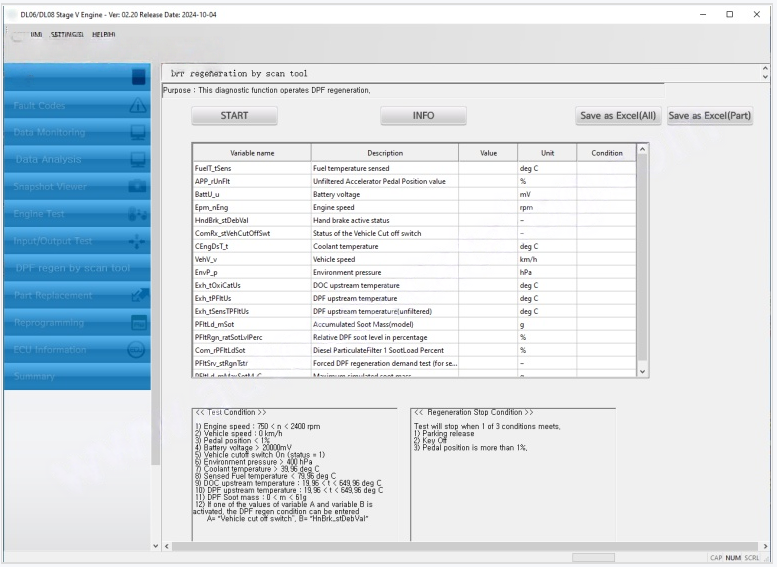Select DPF regen by scan tool item
Image resolution: width=777 pixels, height=567 pixels.
tap(72, 268)
